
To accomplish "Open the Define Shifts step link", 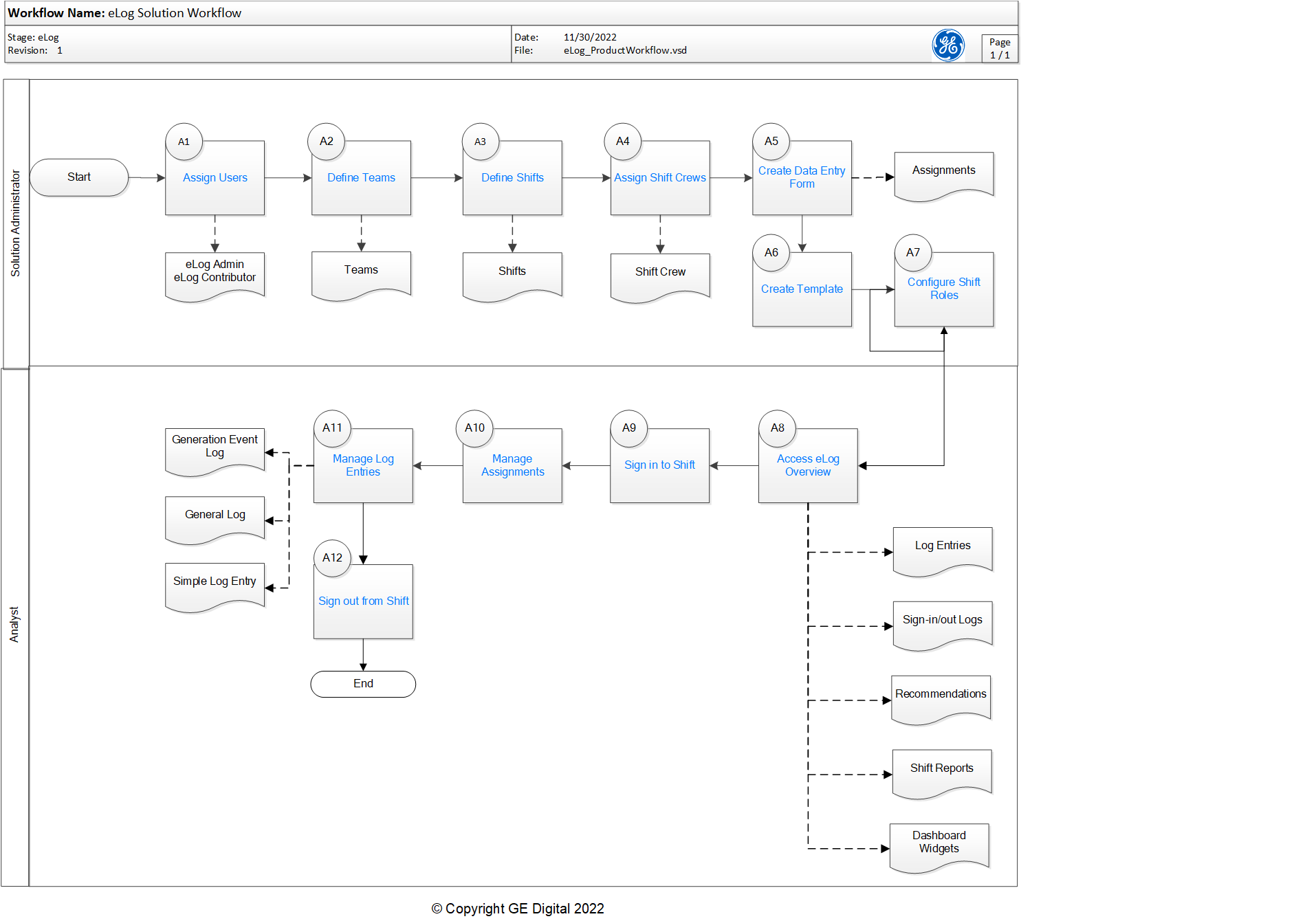I will (512, 177).
